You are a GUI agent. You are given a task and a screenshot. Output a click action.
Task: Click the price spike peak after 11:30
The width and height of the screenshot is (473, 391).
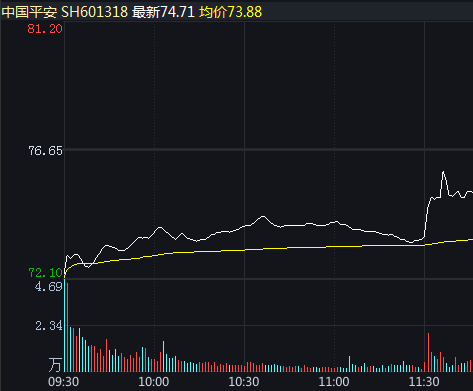tap(443, 172)
